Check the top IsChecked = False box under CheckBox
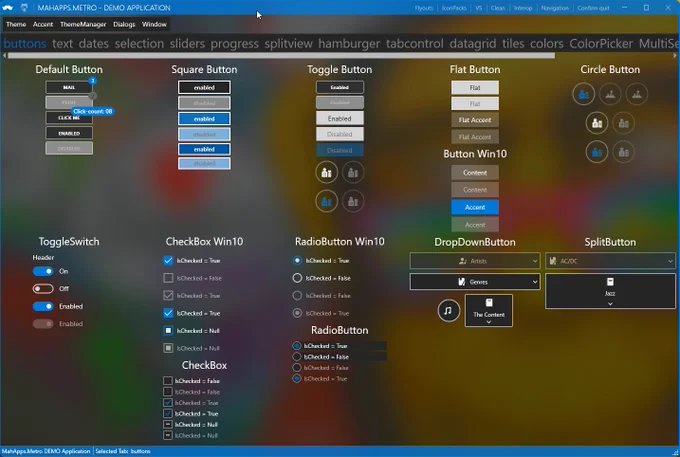The height and width of the screenshot is (457, 680). pos(168,381)
